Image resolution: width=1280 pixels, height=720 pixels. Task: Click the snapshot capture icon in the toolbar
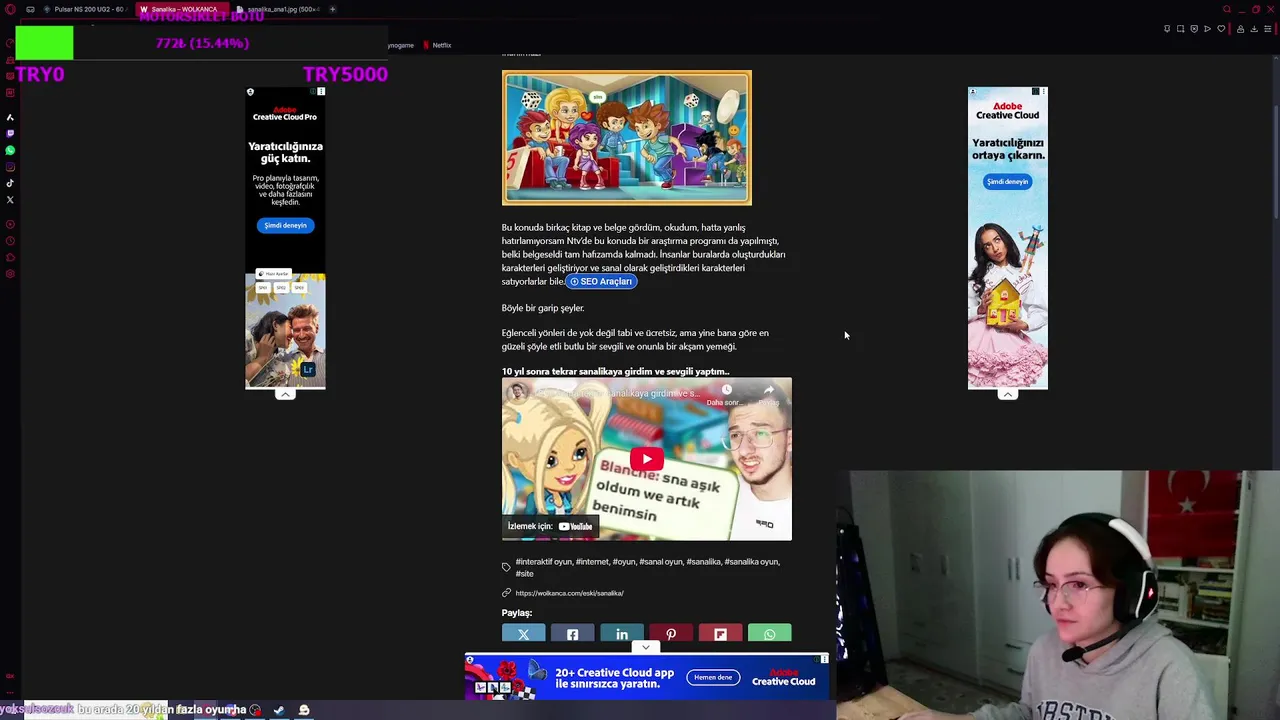[1181, 29]
